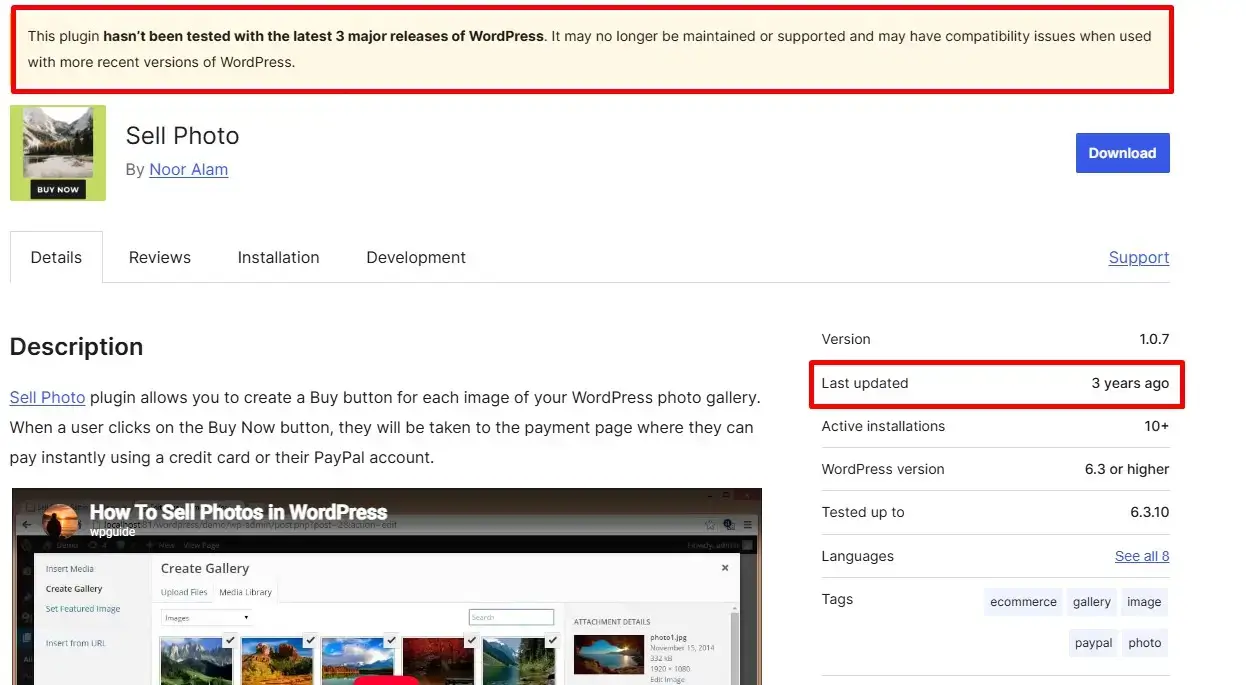Select the paypal tag

[x=1093, y=643]
